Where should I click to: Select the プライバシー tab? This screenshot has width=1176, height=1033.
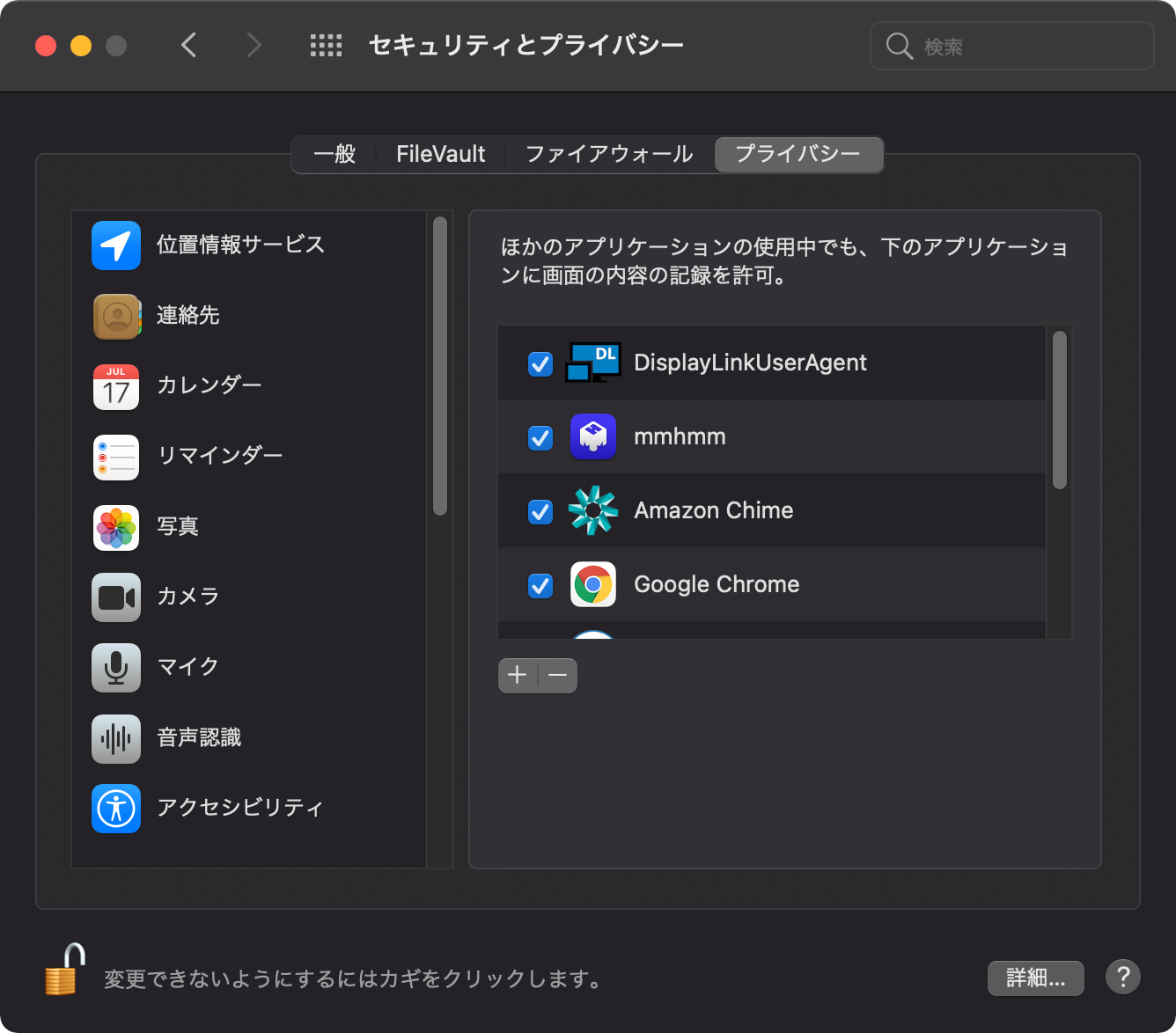coord(798,154)
